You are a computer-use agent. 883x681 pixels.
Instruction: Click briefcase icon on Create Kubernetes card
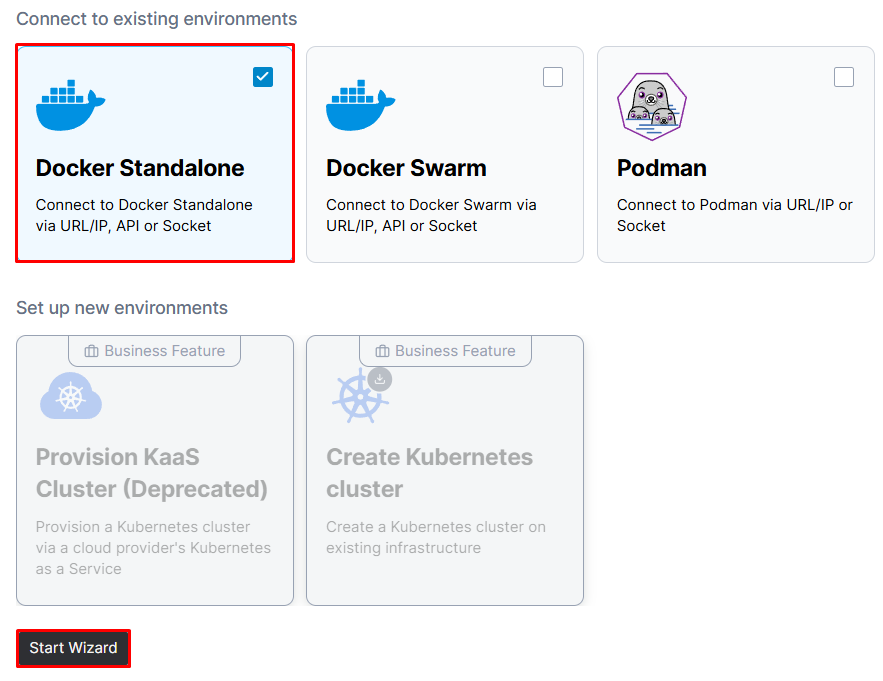point(382,351)
